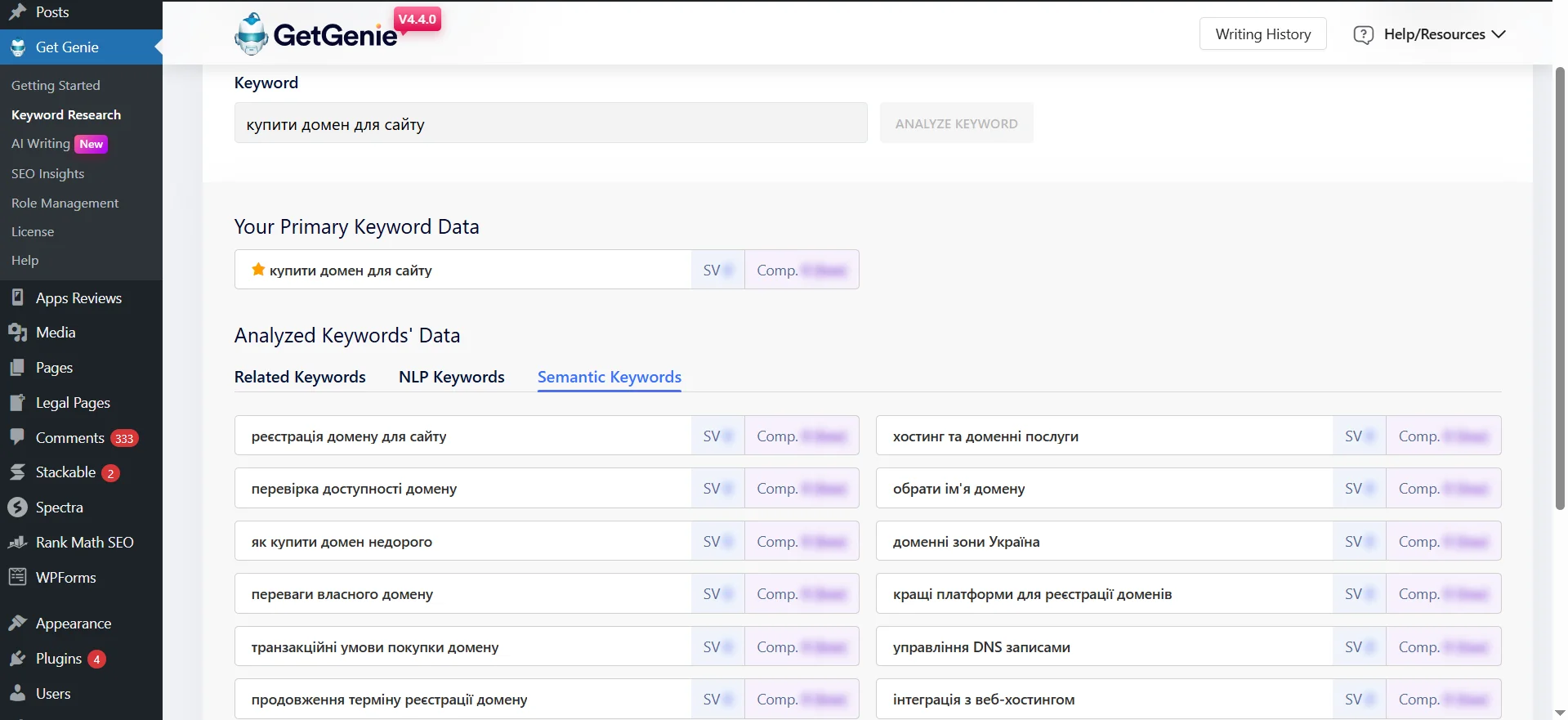Click the Stackable icon in sidebar

(17, 472)
